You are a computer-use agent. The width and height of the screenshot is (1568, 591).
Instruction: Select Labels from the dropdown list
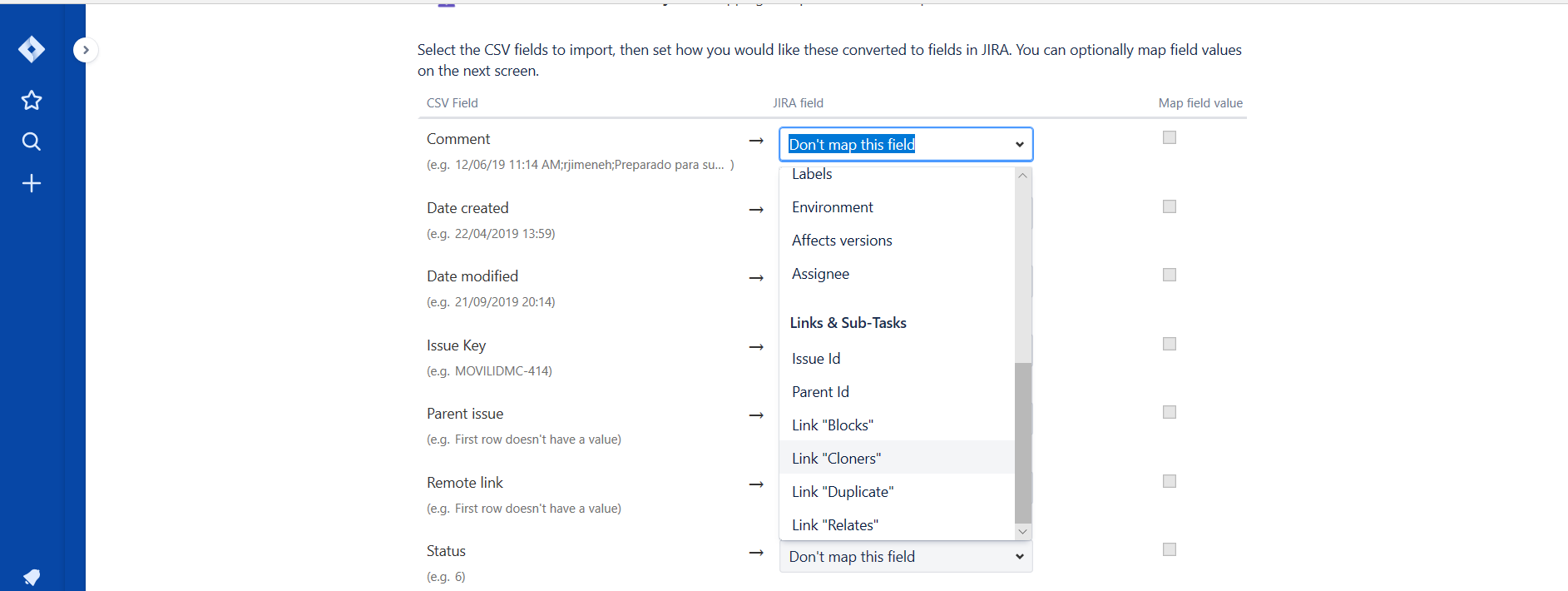point(897,174)
